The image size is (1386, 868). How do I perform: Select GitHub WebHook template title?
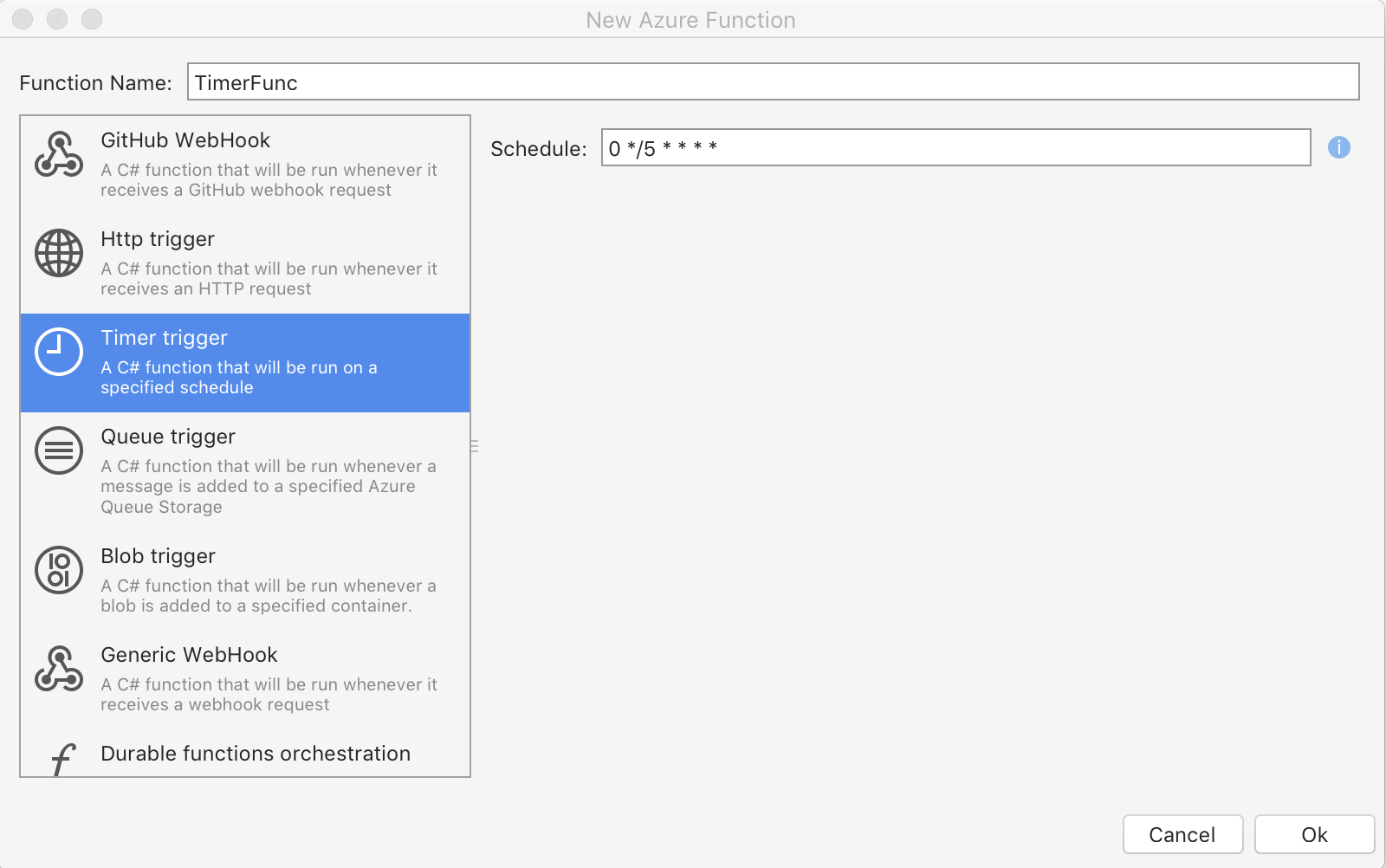185,140
